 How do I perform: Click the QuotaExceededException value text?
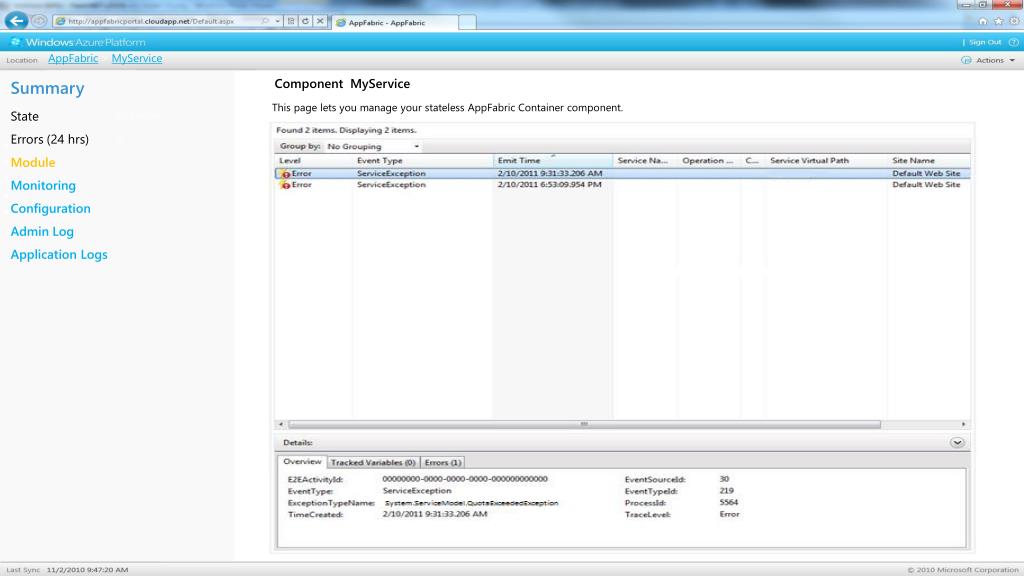[x=472, y=503]
